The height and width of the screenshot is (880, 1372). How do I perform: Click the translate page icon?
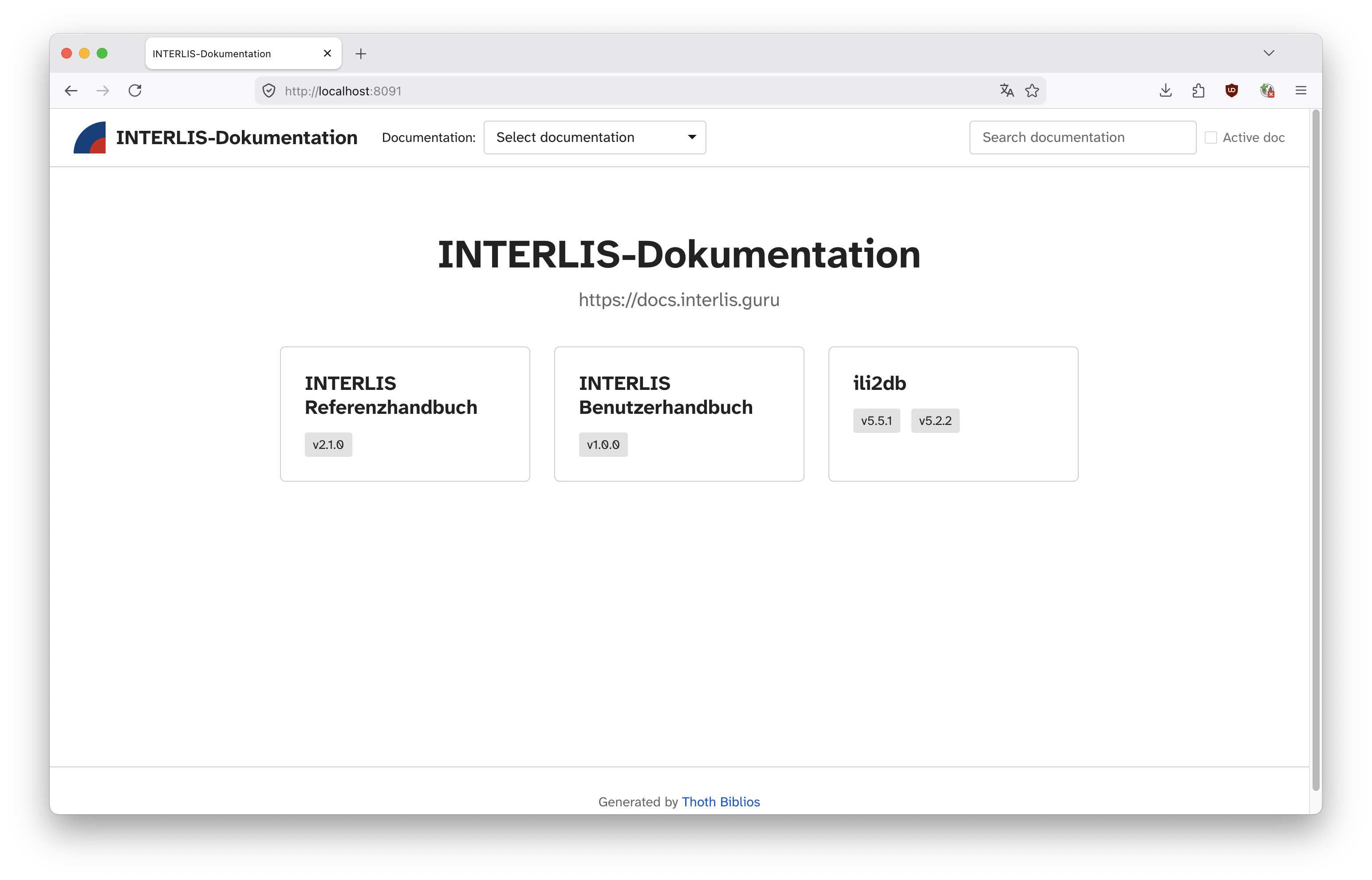coord(1007,90)
